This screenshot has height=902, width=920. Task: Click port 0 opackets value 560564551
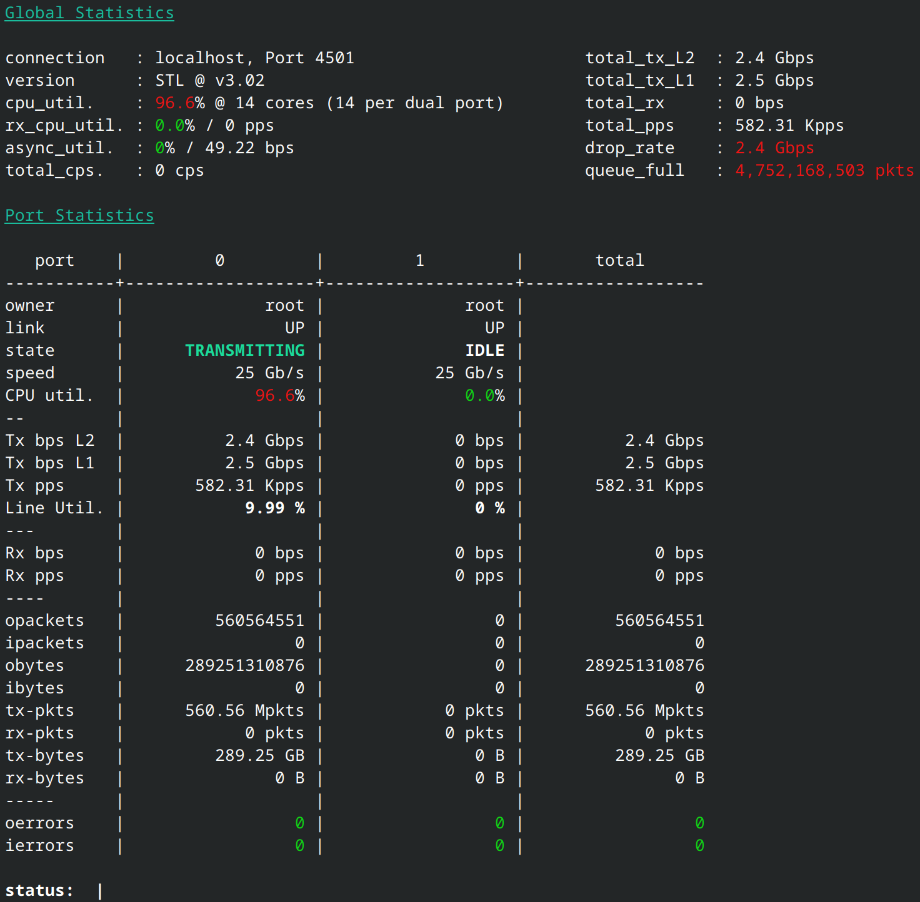(x=259, y=621)
